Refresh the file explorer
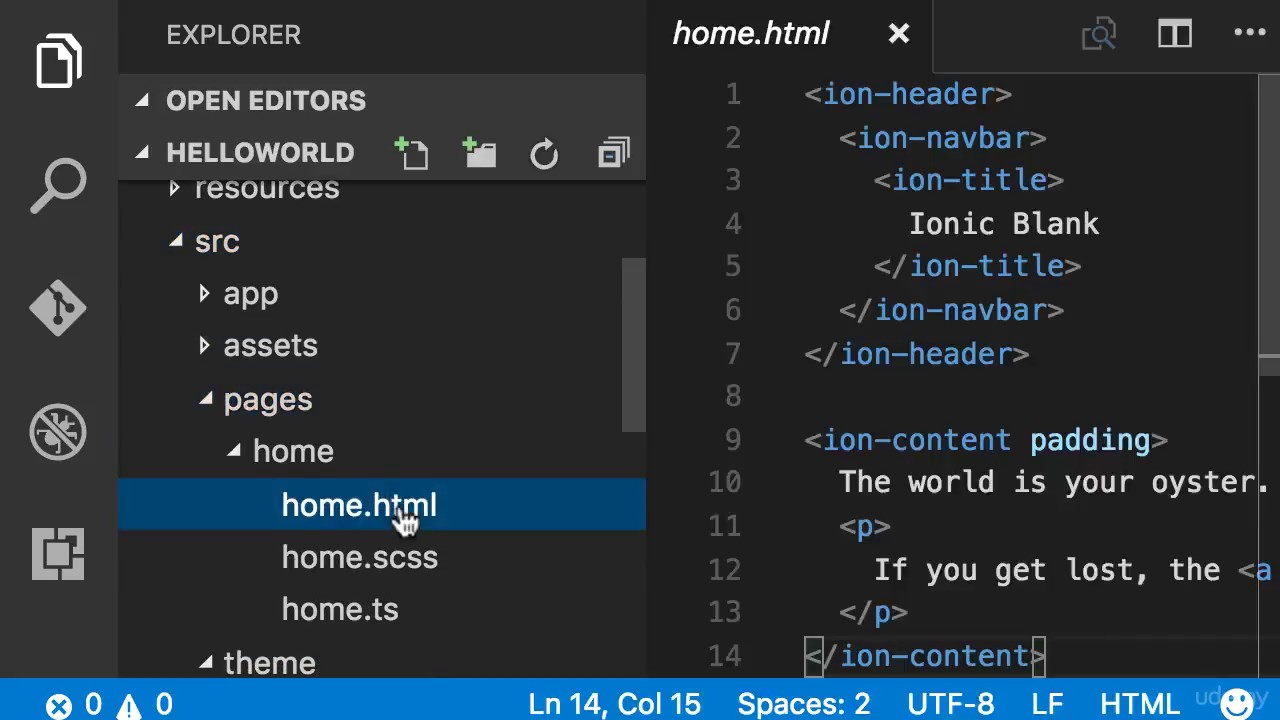This screenshot has width=1280, height=720. (x=544, y=154)
